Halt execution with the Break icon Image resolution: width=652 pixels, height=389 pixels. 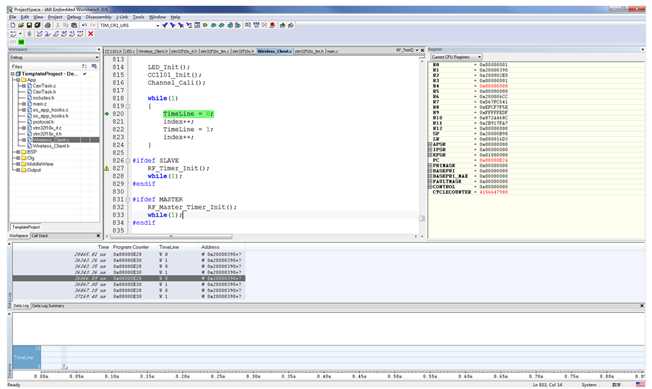point(29,34)
